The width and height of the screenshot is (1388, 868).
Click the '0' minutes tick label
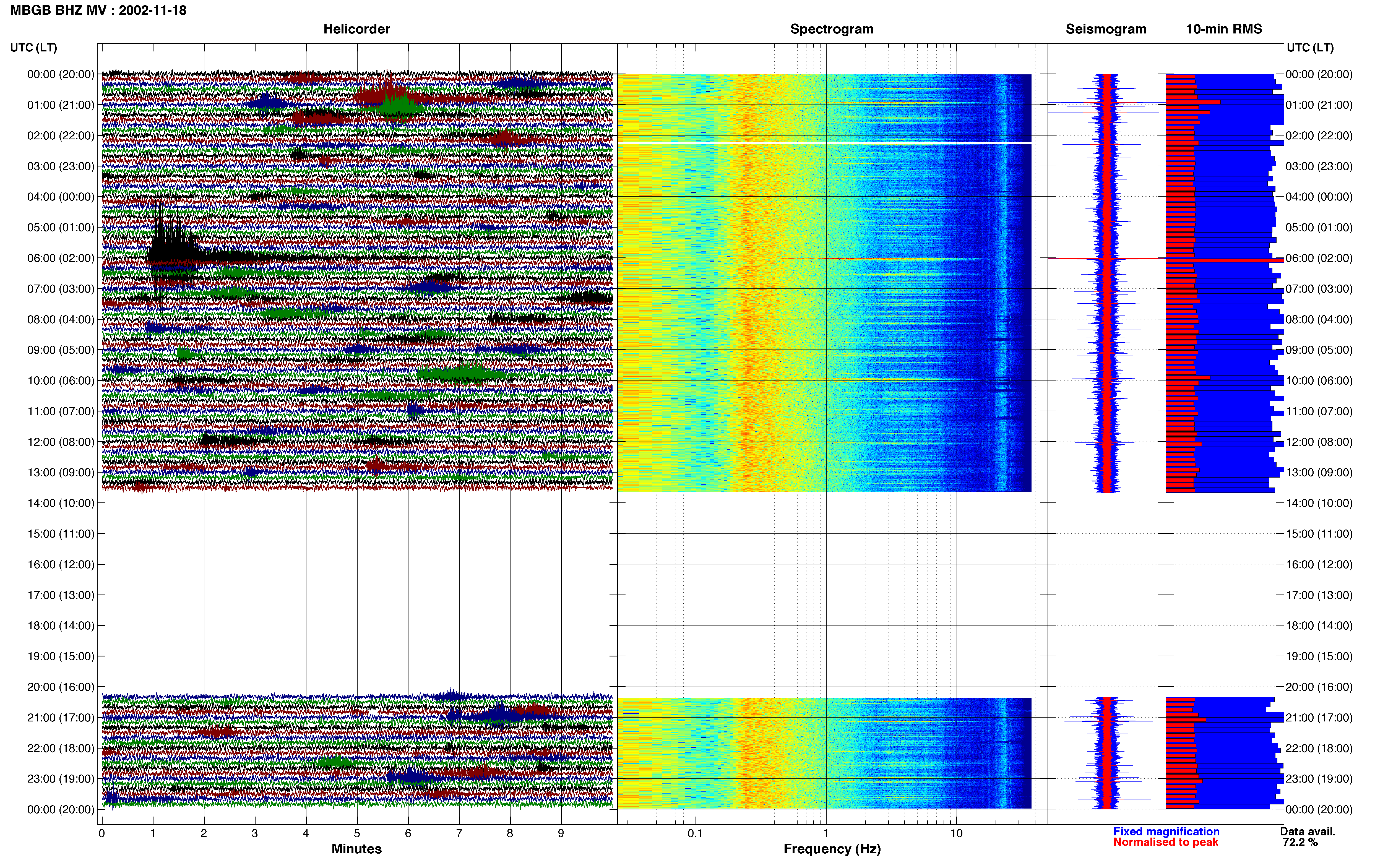101,833
